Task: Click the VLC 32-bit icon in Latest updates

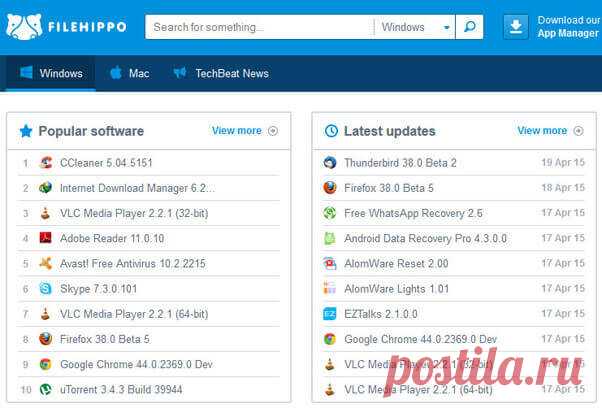Action: click(330, 364)
